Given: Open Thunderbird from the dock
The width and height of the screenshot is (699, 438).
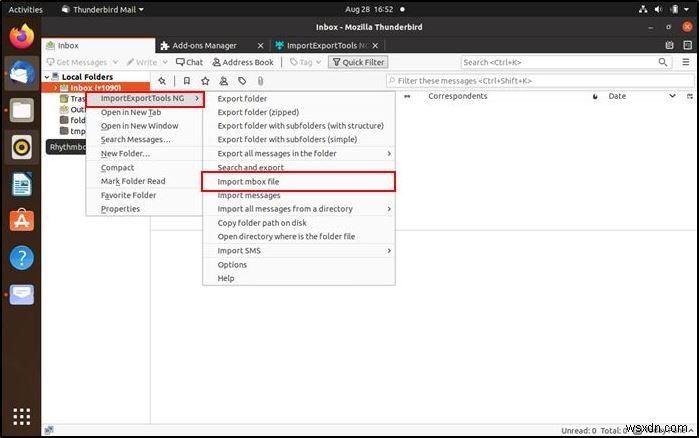Looking at the screenshot, I should pos(21,74).
